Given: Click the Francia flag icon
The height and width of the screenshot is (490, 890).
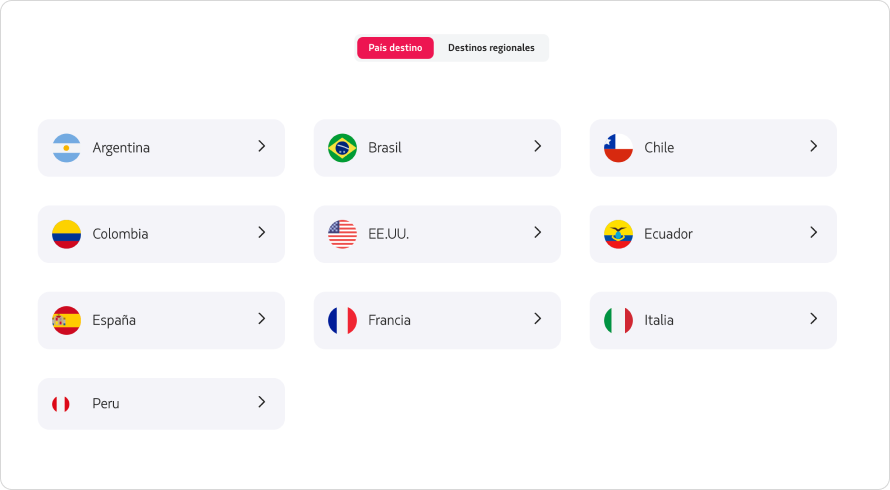Looking at the screenshot, I should (x=342, y=320).
